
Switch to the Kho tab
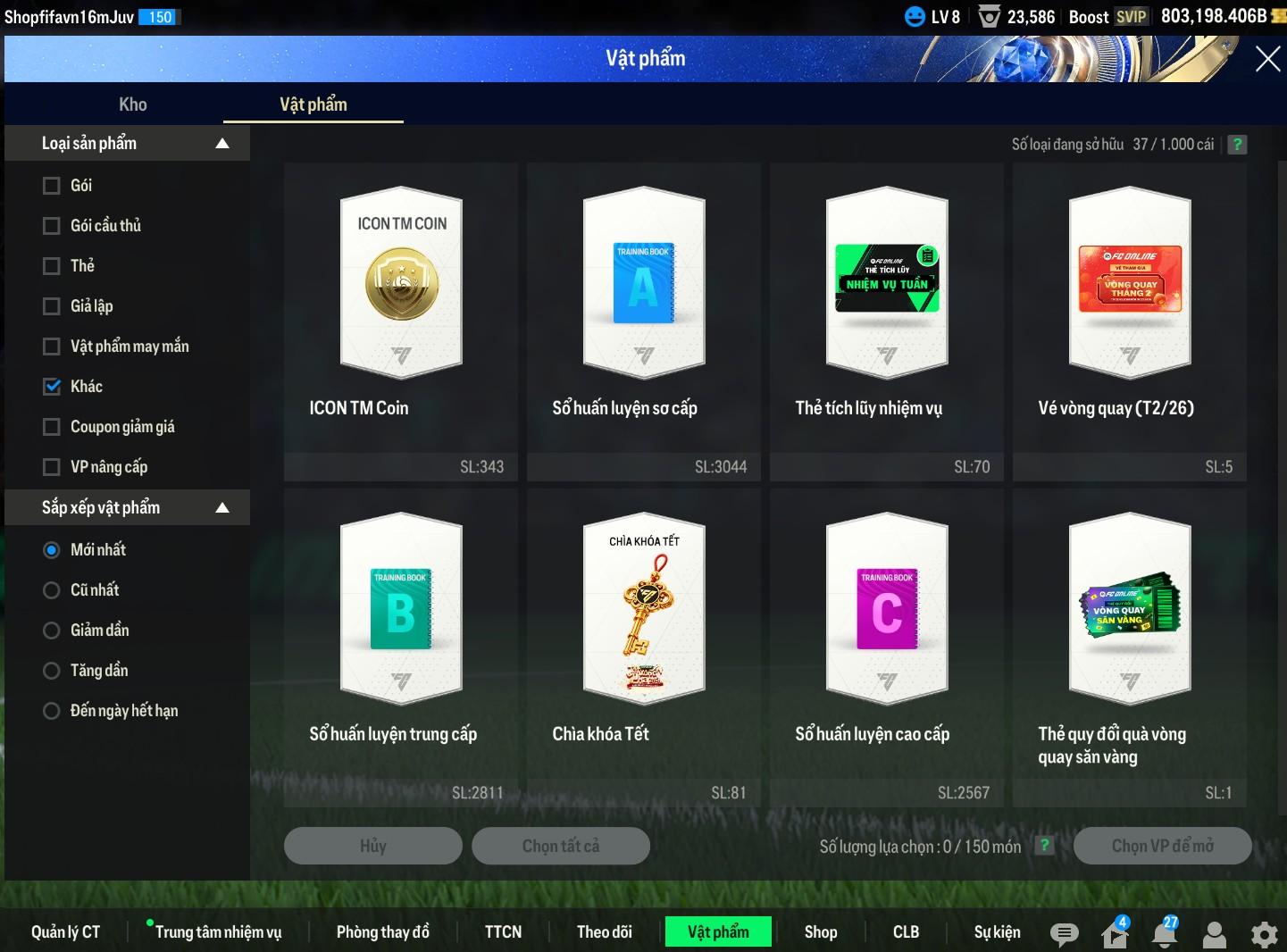[x=132, y=104]
